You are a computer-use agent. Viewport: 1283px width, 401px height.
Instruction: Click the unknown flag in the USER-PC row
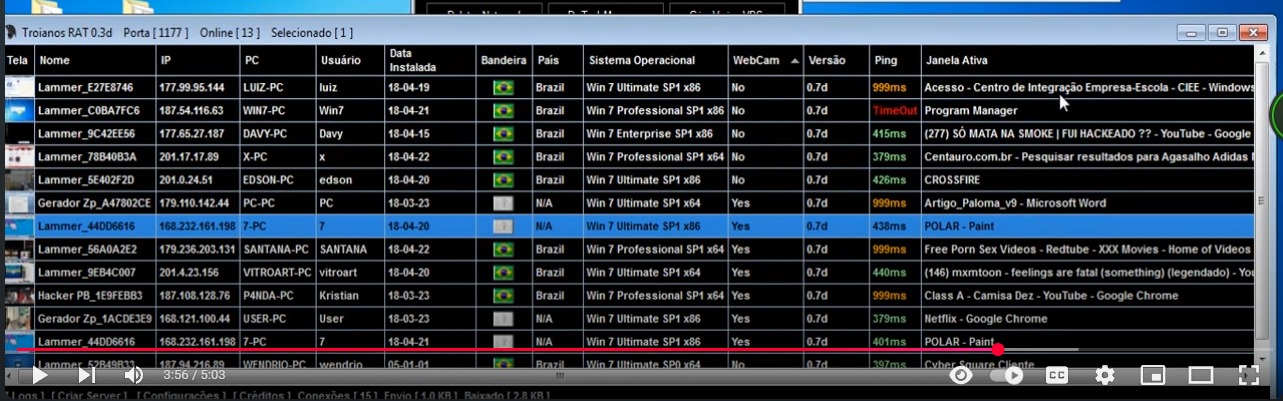pyautogui.click(x=503, y=318)
